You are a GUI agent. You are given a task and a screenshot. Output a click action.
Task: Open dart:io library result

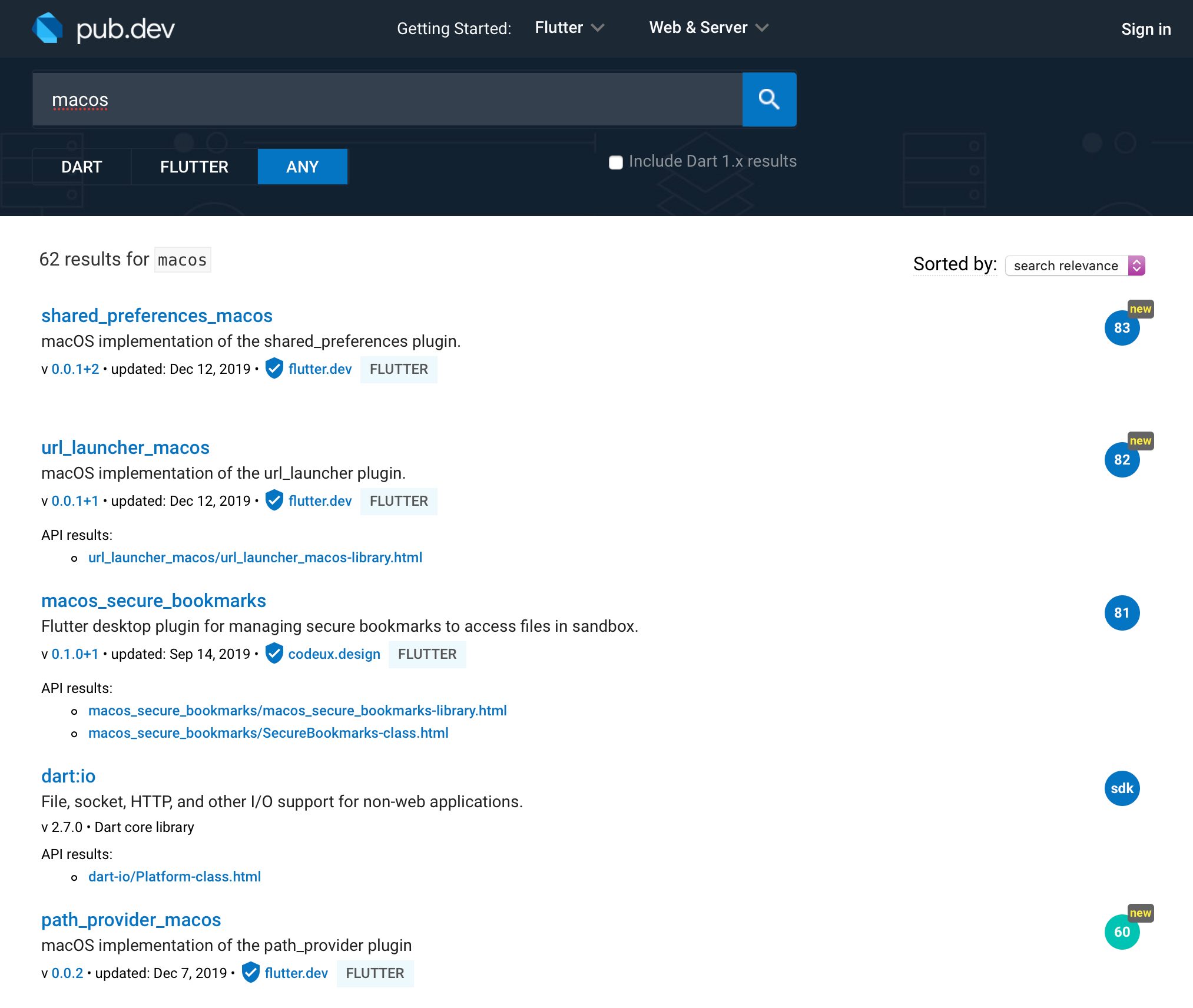(x=68, y=776)
